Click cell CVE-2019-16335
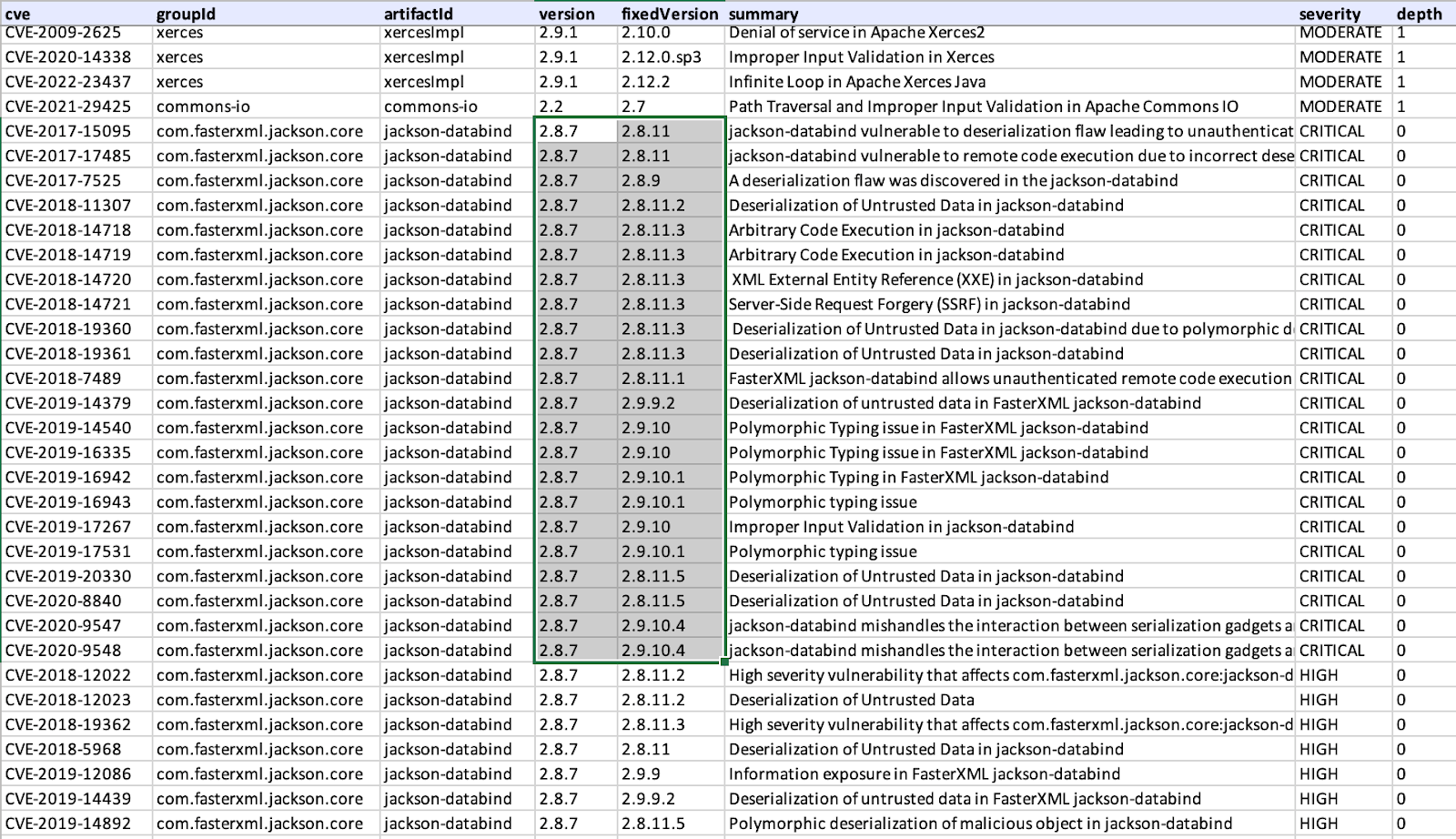This screenshot has height=839, width=1456. pyautogui.click(x=76, y=452)
